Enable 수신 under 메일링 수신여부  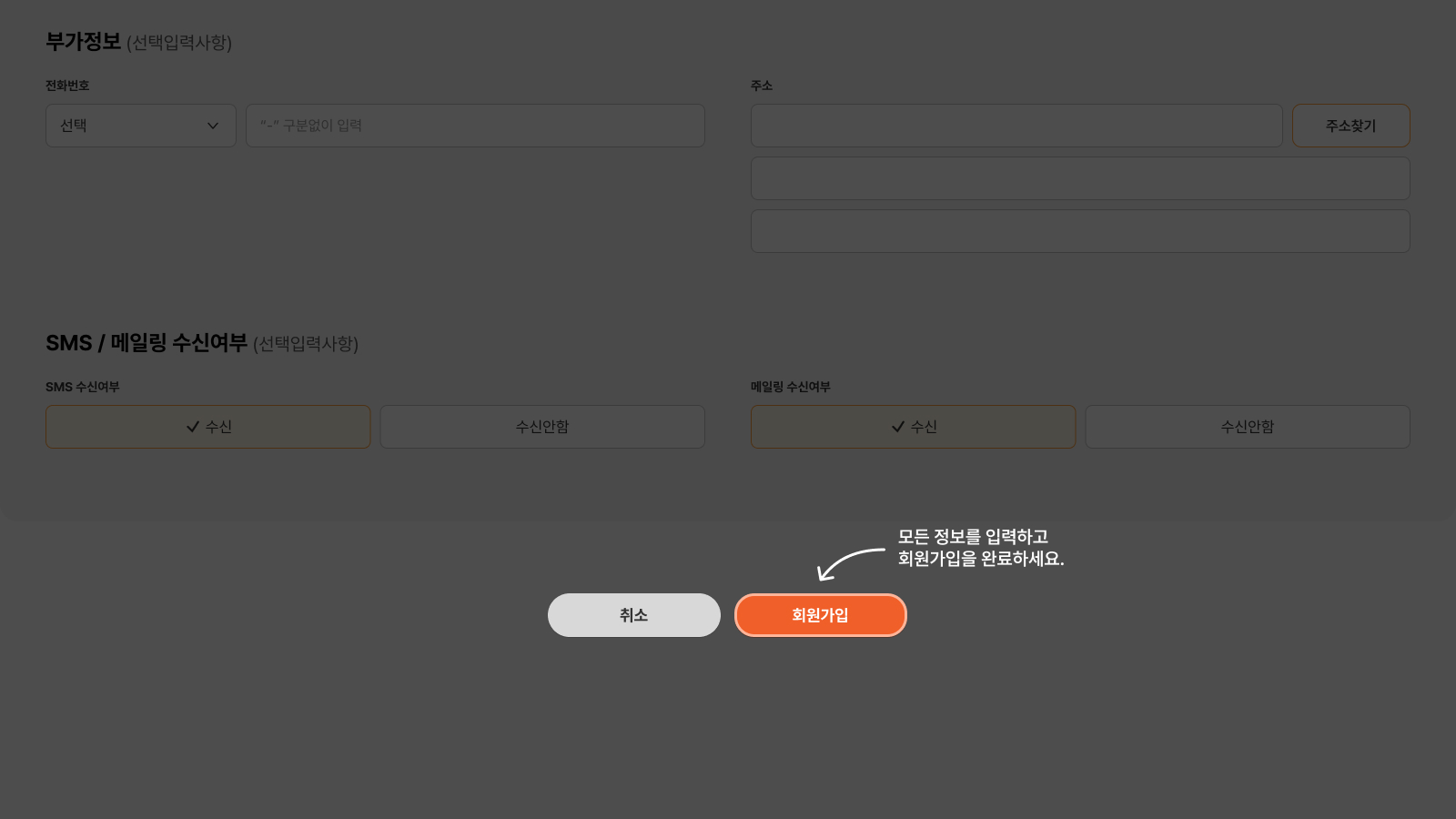coord(913,427)
